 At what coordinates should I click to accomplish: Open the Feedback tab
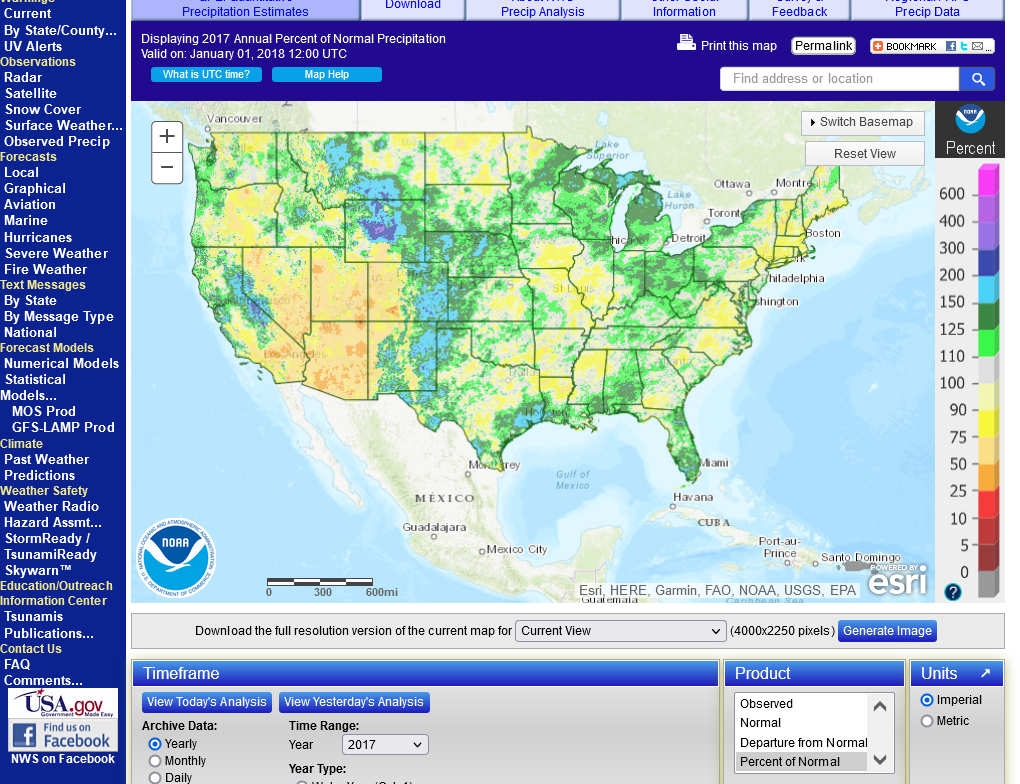799,8
